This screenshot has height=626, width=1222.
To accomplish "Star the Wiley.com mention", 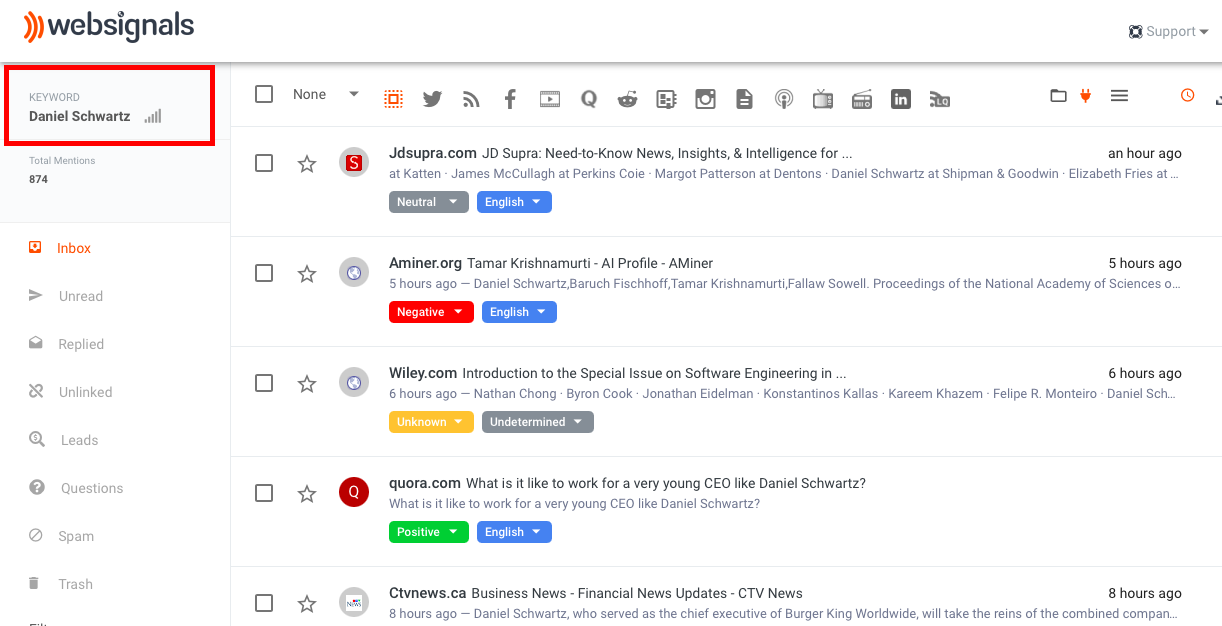I will click(x=307, y=383).
